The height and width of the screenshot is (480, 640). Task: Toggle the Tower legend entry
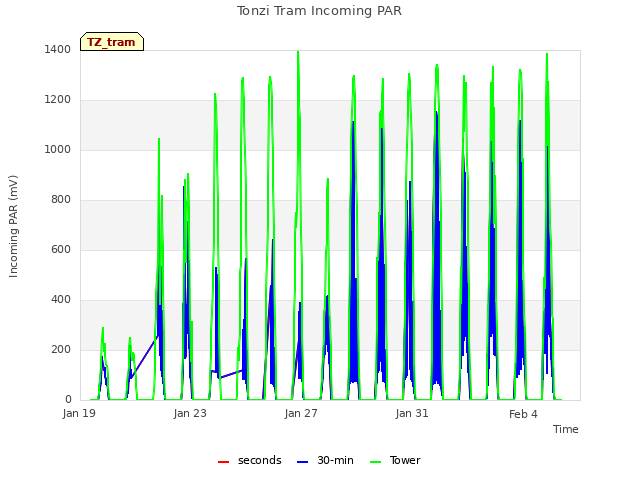(395, 460)
